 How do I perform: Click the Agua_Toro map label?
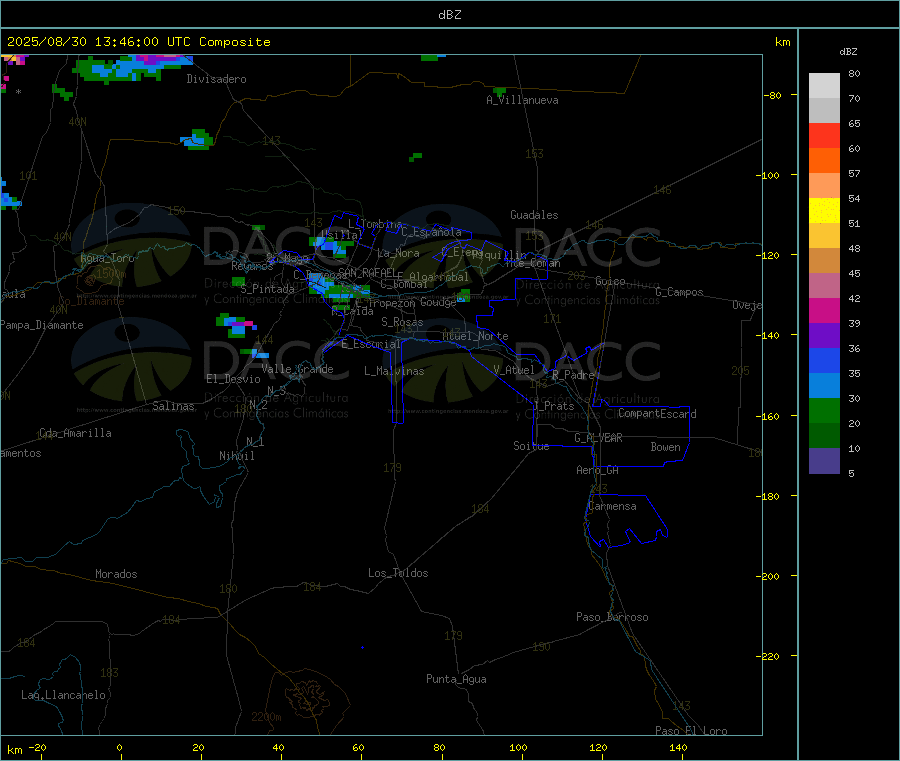(107, 258)
